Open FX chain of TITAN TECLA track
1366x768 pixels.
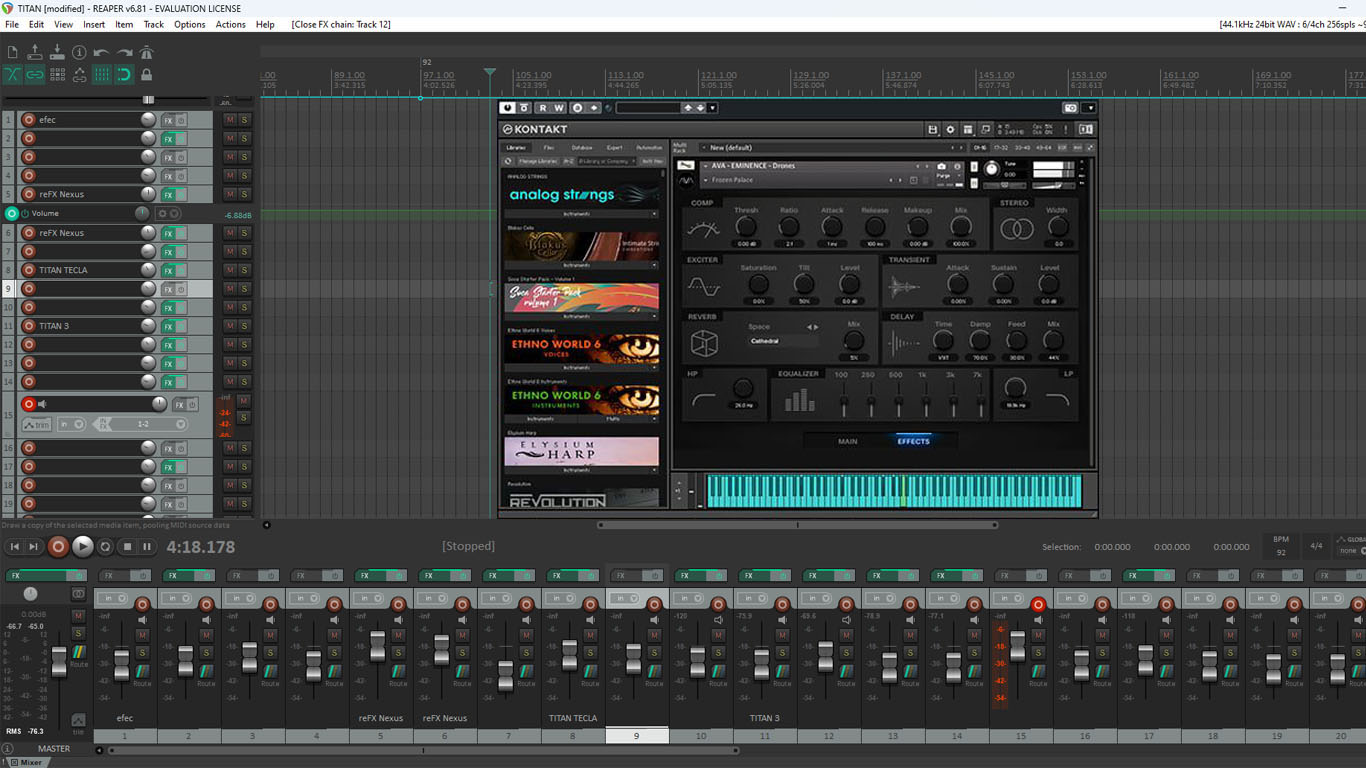(168, 270)
